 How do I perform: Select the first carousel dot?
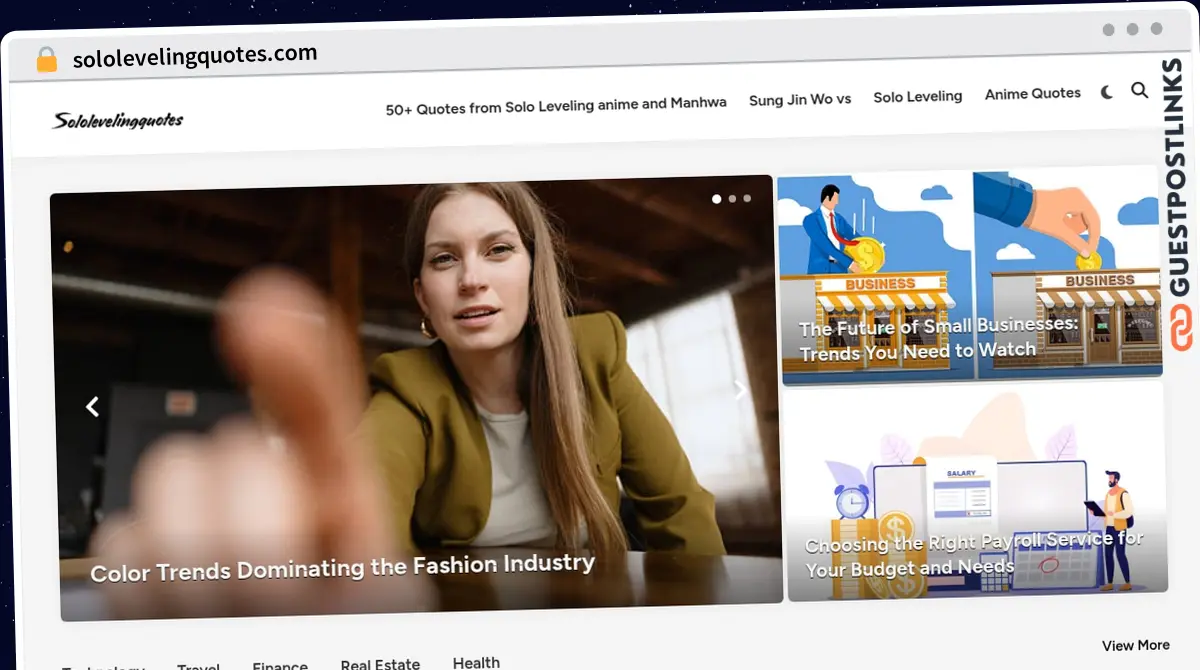coord(716,199)
